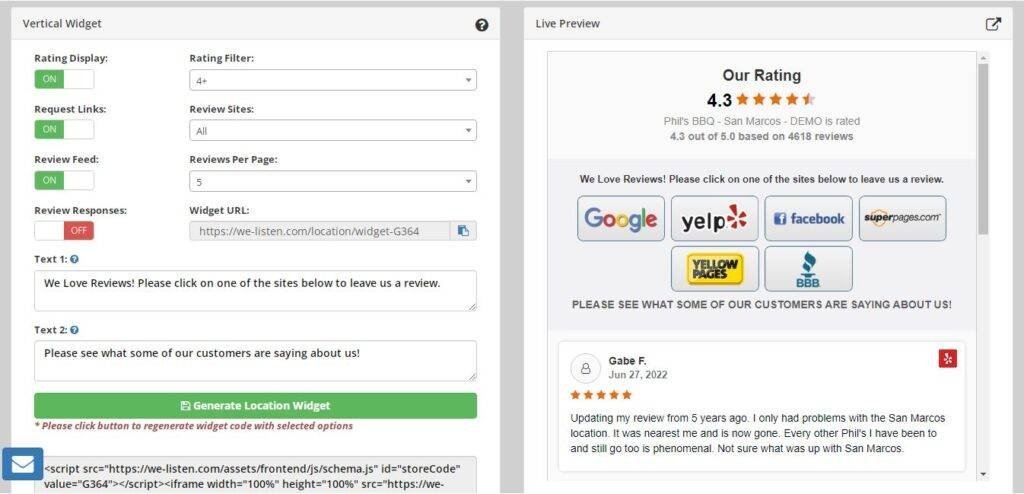Click the Text 1 info help icon
1024x494 pixels.
[74, 259]
